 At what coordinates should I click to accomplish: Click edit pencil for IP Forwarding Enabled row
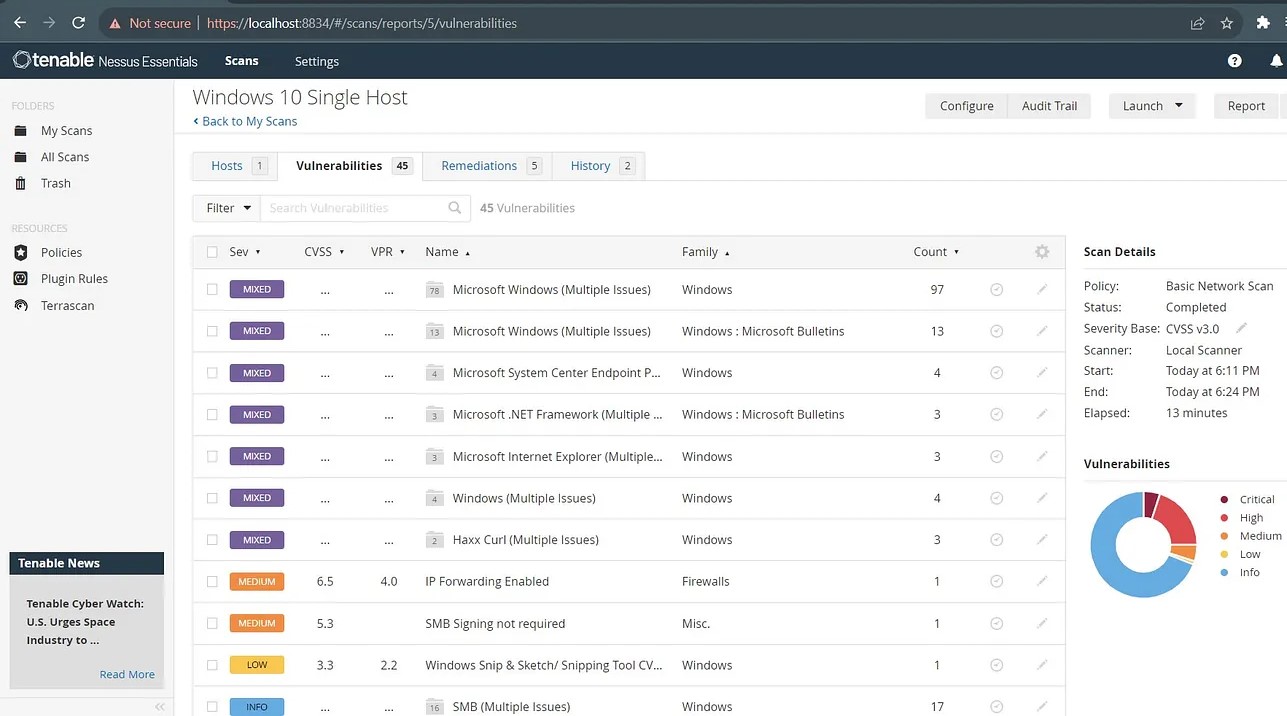coord(1042,581)
